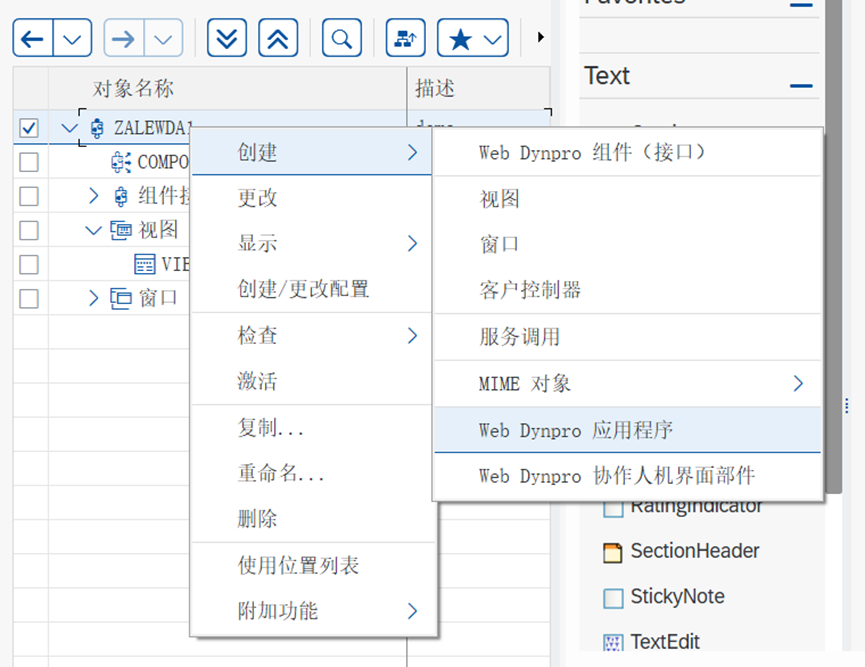Click the TextEdit element icon
The image size is (865, 667).
coord(612,643)
